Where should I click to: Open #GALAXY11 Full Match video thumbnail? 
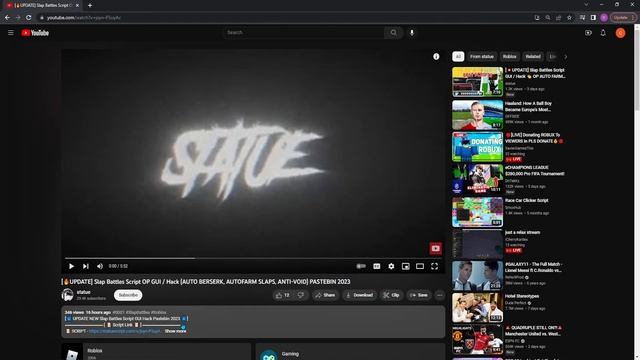click(x=478, y=276)
